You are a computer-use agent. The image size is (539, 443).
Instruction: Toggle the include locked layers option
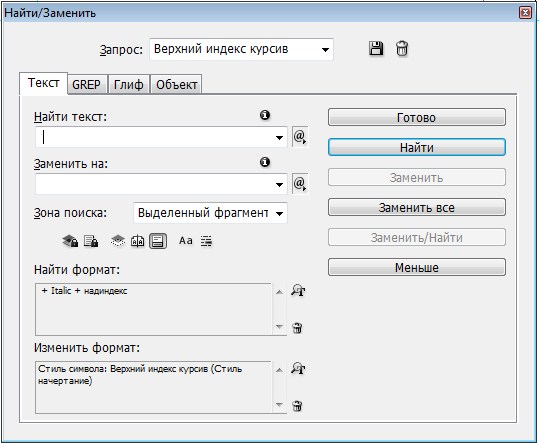coord(70,241)
